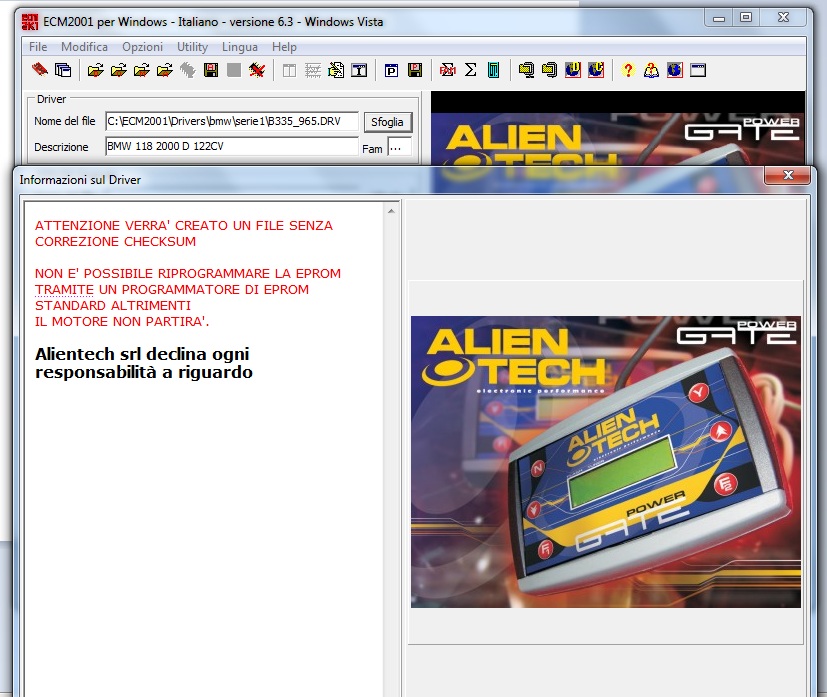Open the Lingua menu

[240, 47]
